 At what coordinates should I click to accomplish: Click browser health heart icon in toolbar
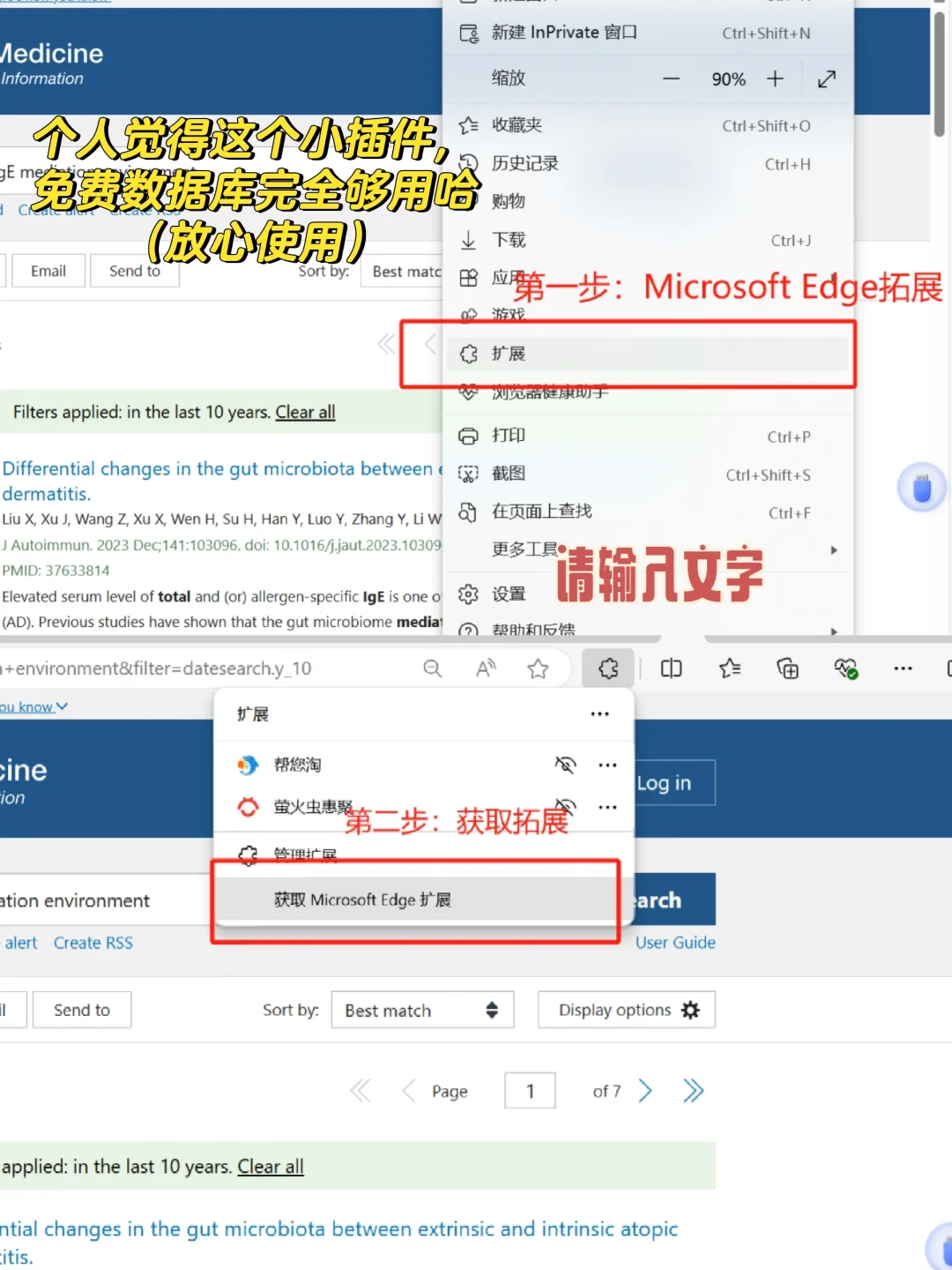coord(845,669)
